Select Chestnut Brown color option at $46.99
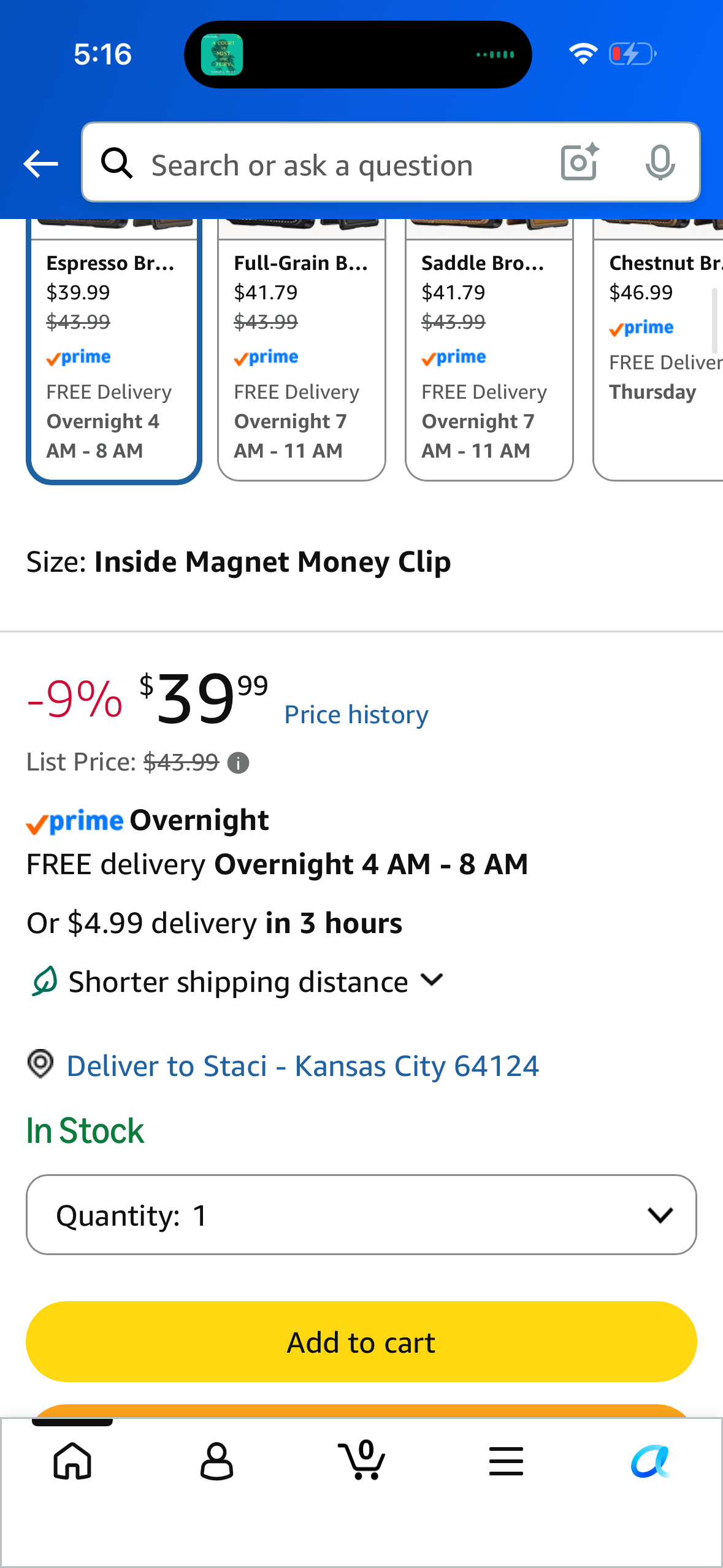Image resolution: width=723 pixels, height=1568 pixels. pos(659,350)
